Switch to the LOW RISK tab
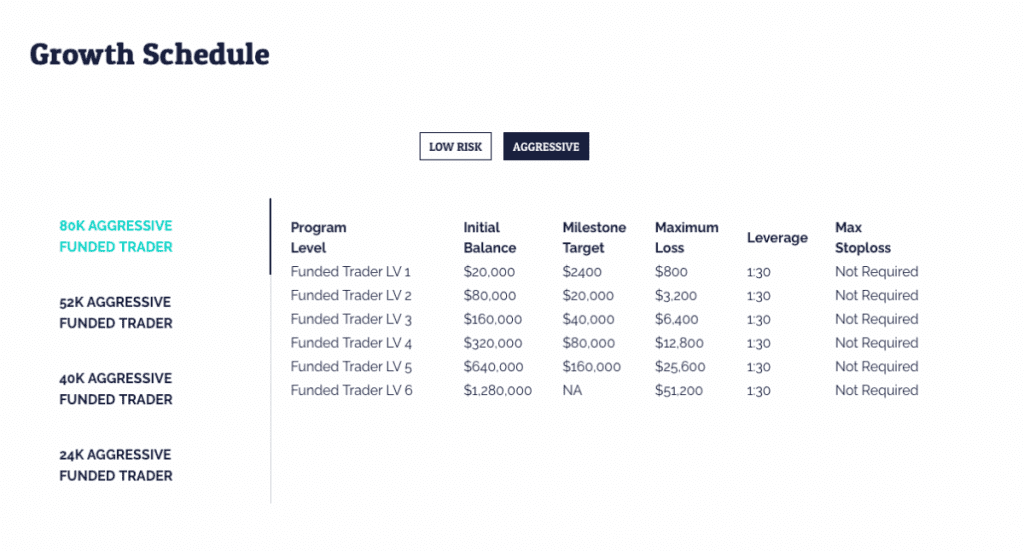Viewport: 1024px width, 551px height. point(455,146)
